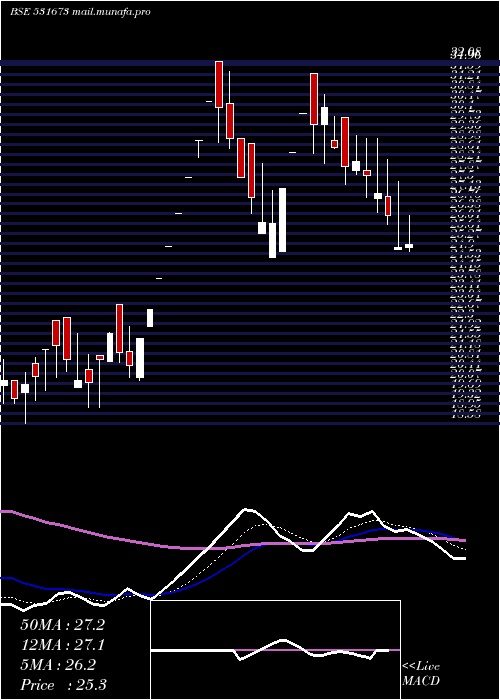500x700 pixels.
Task: Click the Price : 25.3 value
Action: 63,684
